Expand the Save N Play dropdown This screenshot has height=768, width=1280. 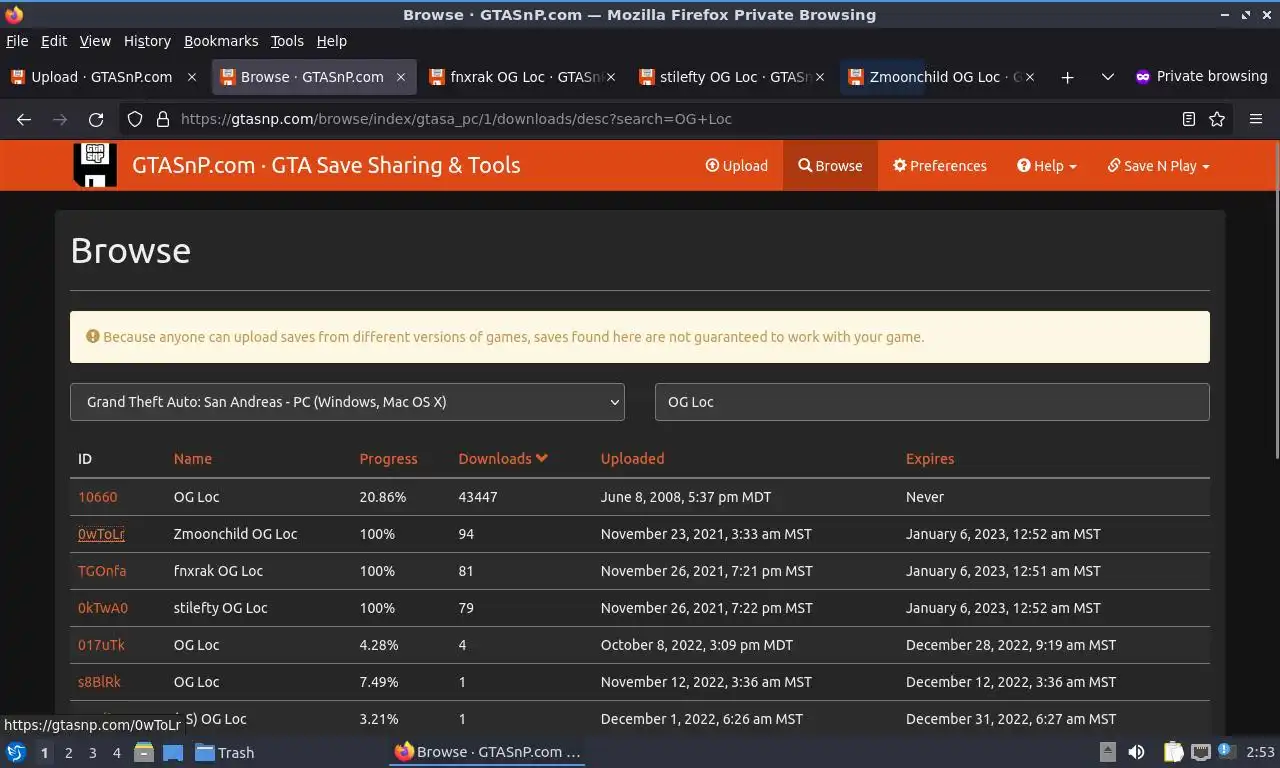pos(1159,166)
